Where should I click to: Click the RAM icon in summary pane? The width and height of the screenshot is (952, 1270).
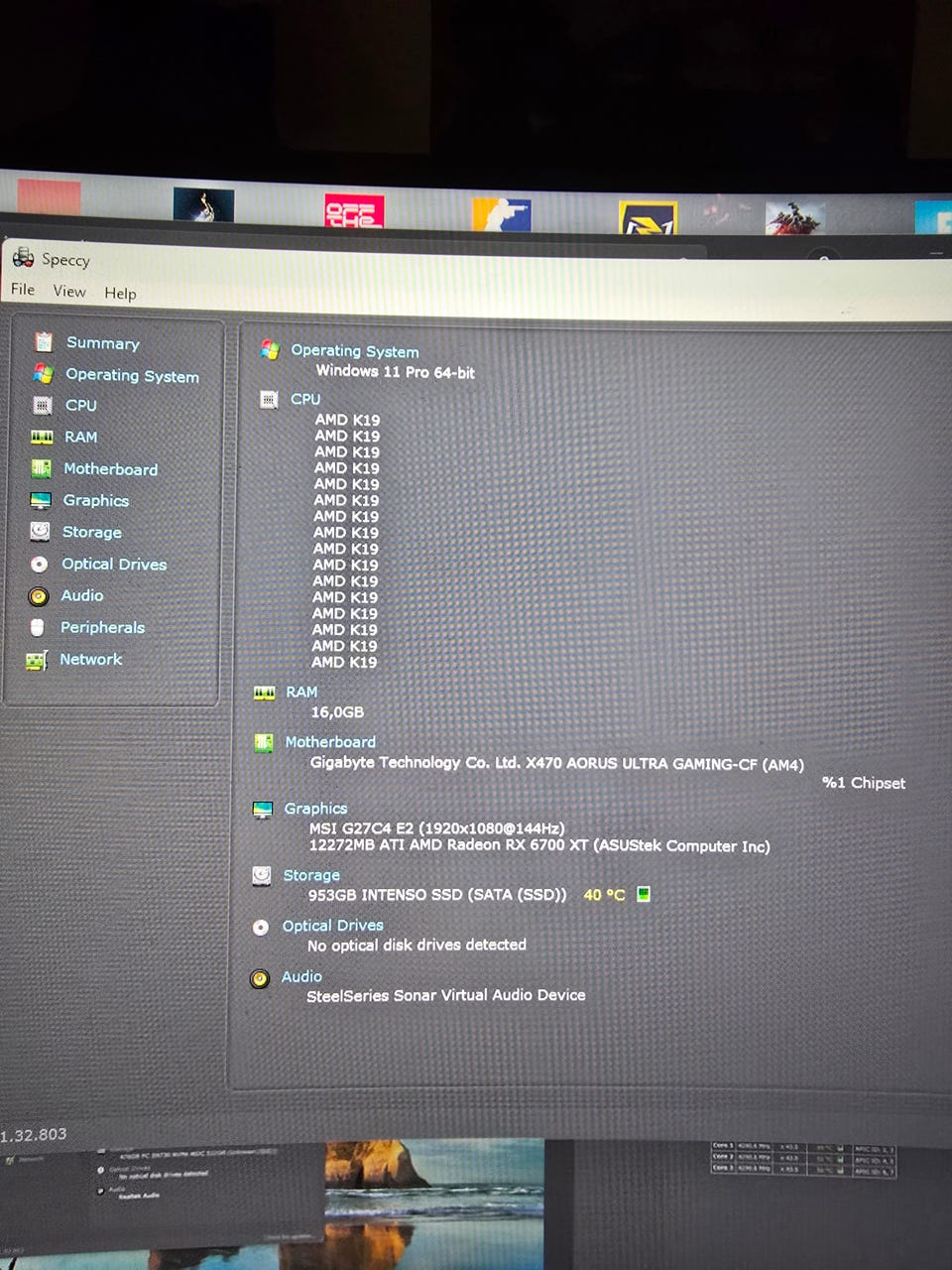[264, 693]
